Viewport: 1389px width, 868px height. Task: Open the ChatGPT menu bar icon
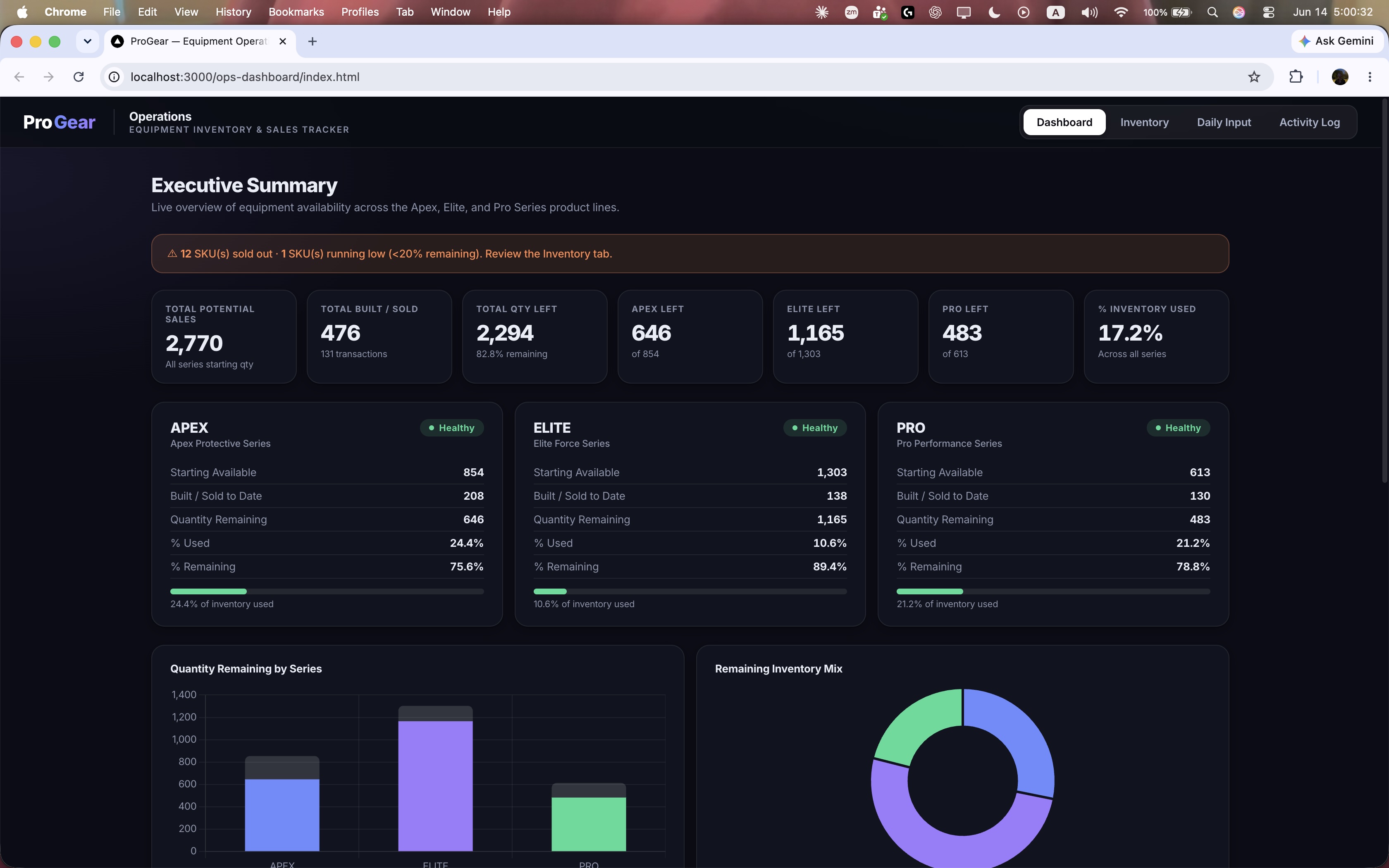pyautogui.click(x=935, y=12)
